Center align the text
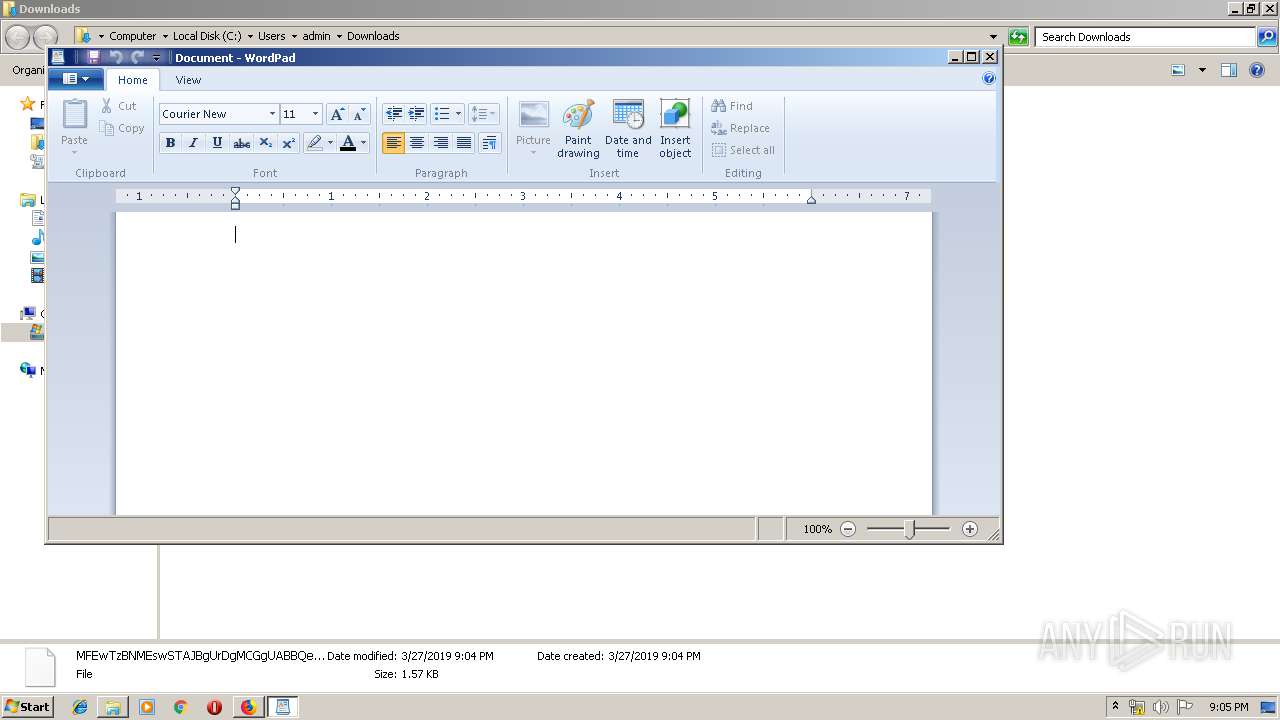The width and height of the screenshot is (1280, 720). click(417, 143)
